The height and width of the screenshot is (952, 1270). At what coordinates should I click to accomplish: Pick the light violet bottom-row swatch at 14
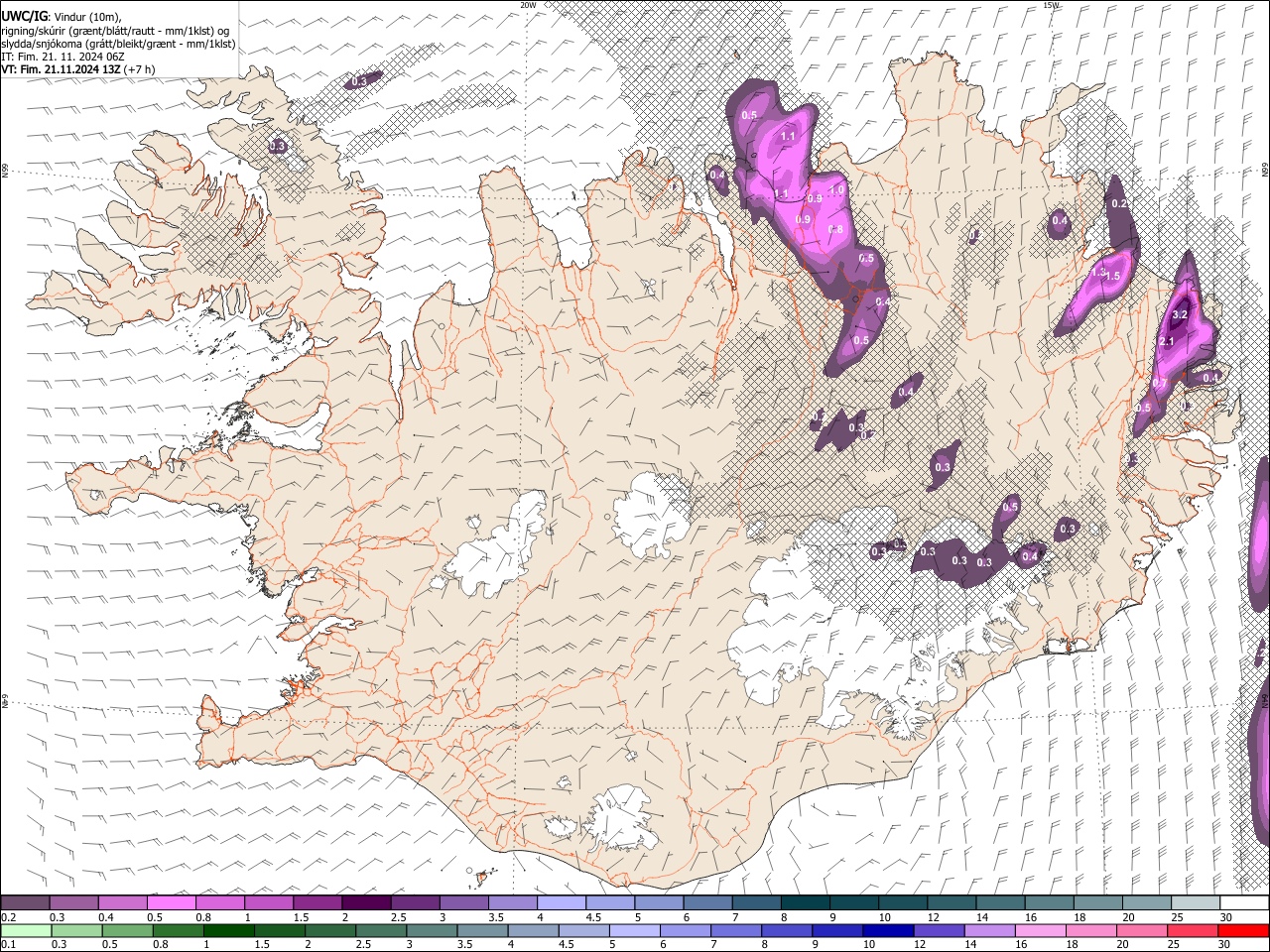[988, 930]
